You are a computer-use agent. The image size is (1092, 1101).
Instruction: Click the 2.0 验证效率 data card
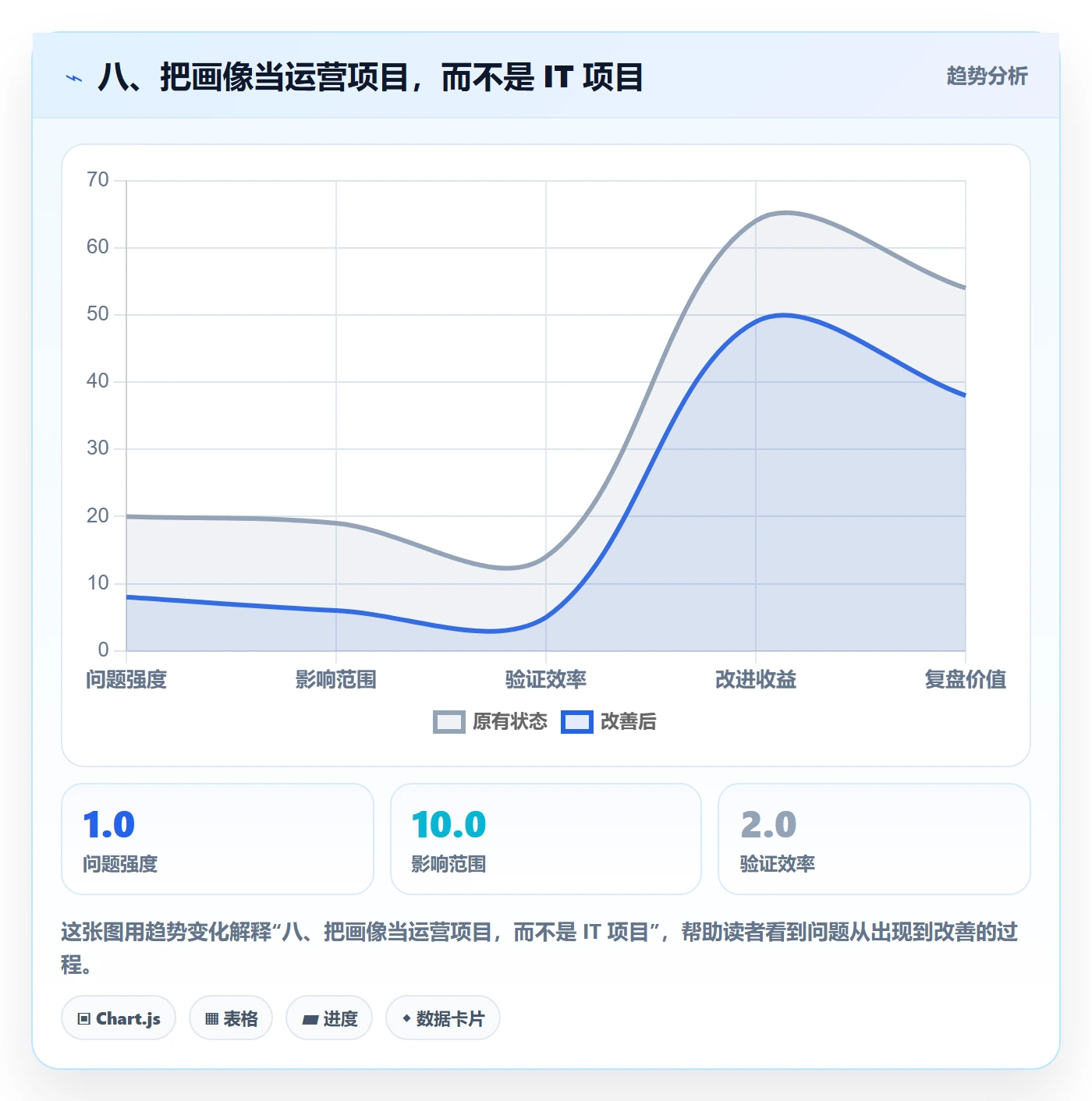pyautogui.click(x=874, y=839)
